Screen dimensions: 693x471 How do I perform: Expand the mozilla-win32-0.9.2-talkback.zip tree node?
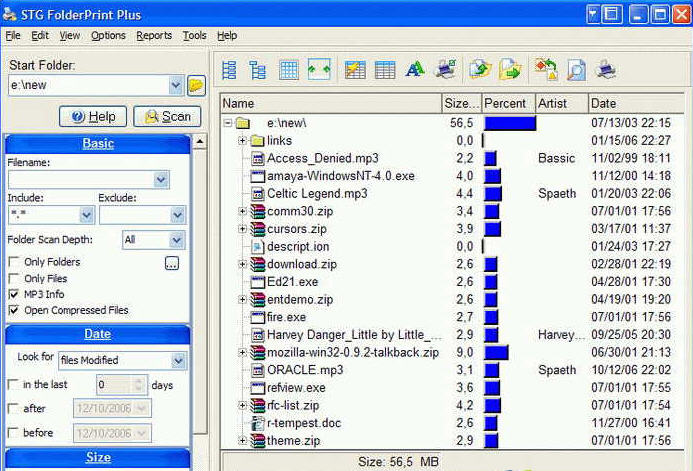pos(243,353)
